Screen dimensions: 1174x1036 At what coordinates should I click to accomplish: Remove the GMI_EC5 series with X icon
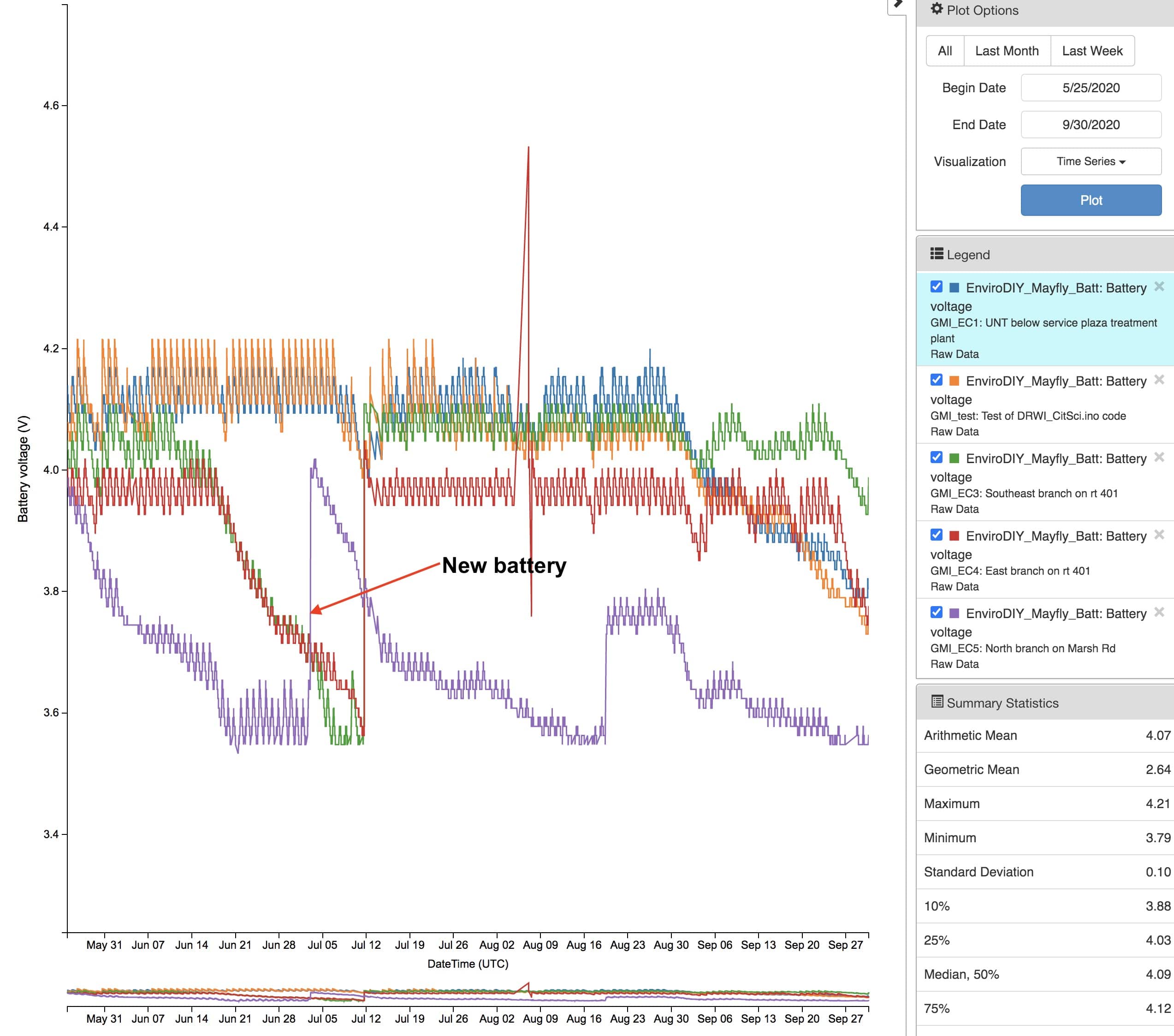(x=1159, y=612)
